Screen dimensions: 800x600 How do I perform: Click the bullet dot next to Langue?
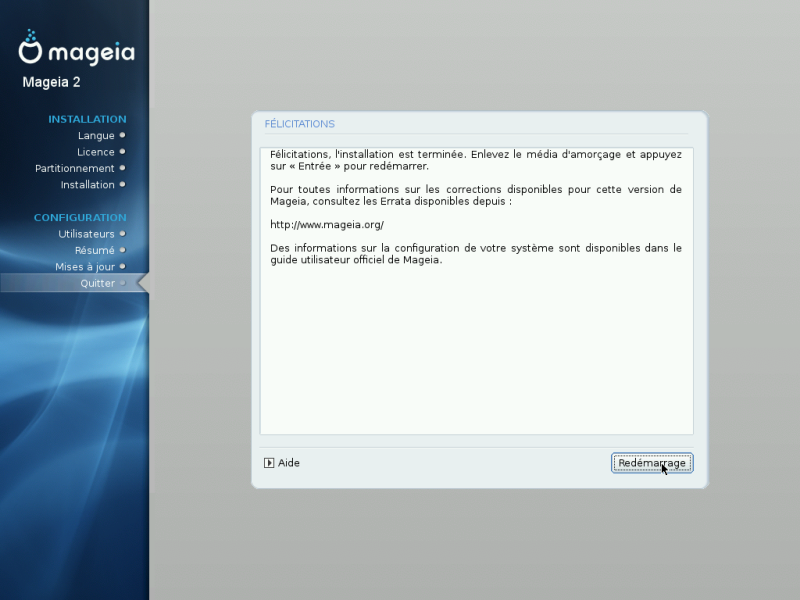pos(122,135)
